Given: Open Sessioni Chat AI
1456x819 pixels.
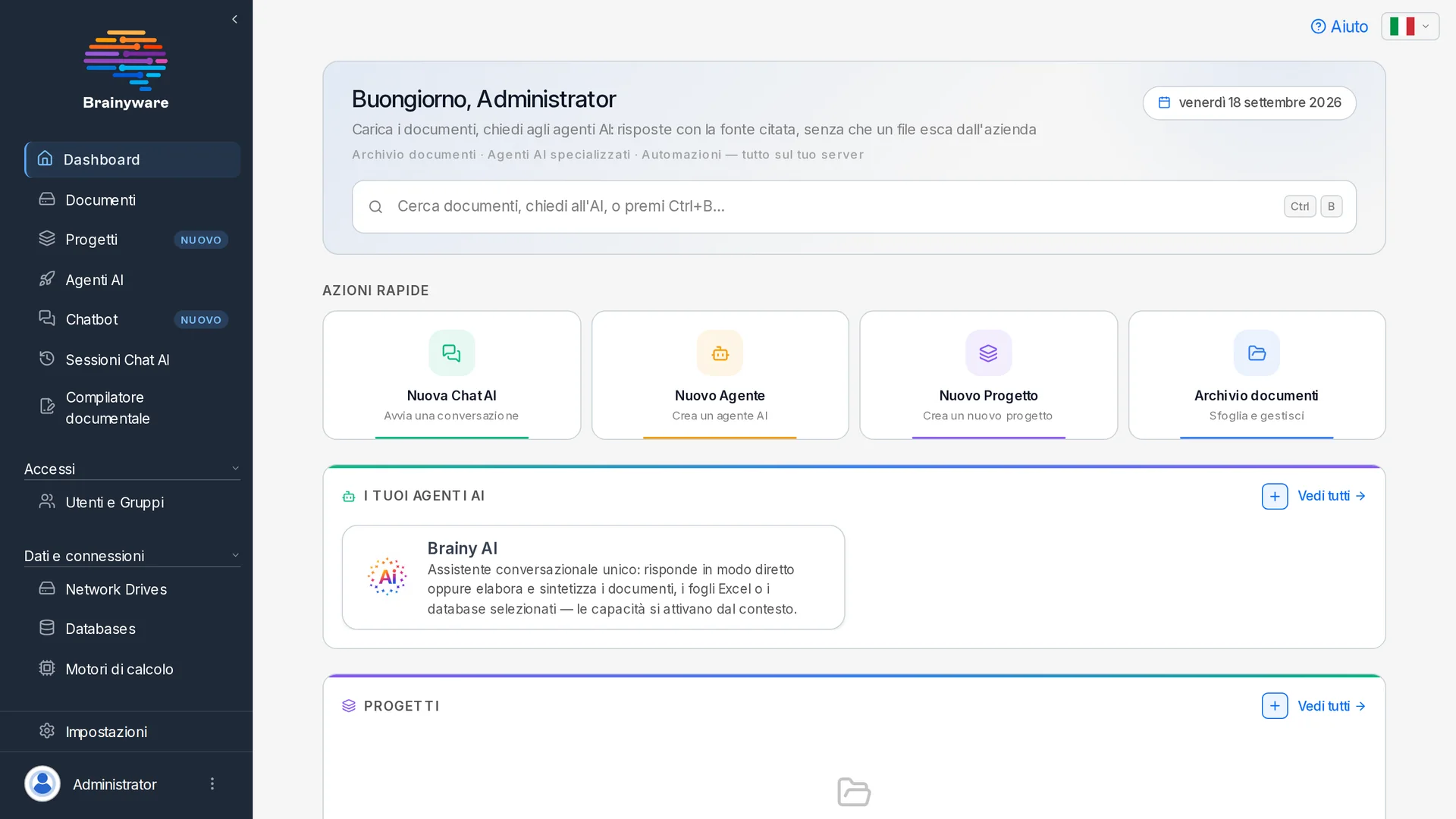Looking at the screenshot, I should [133, 359].
